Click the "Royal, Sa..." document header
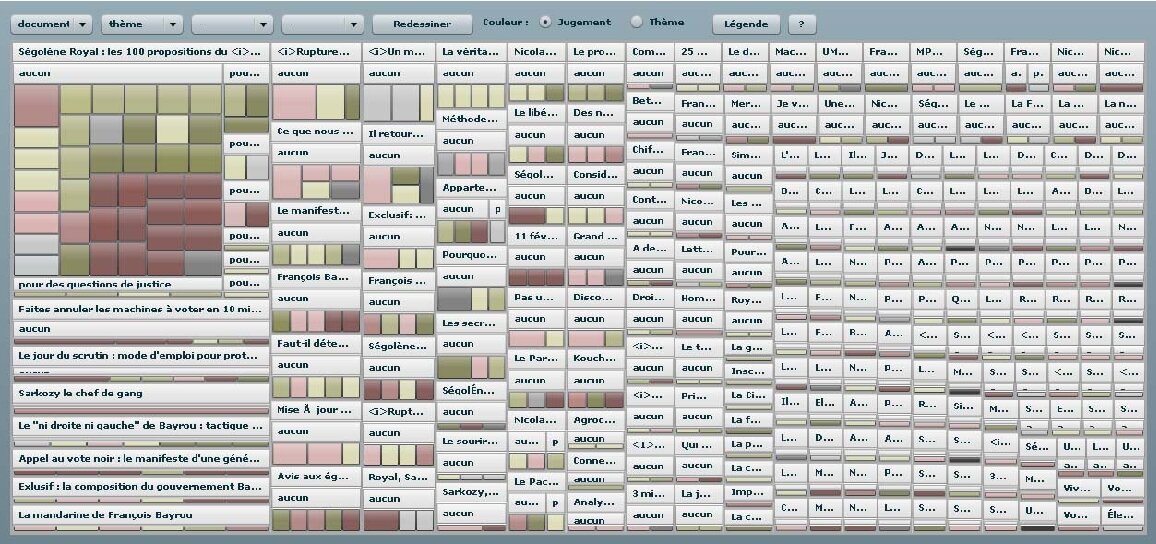Viewport: 1156px width, 544px height. point(398,477)
